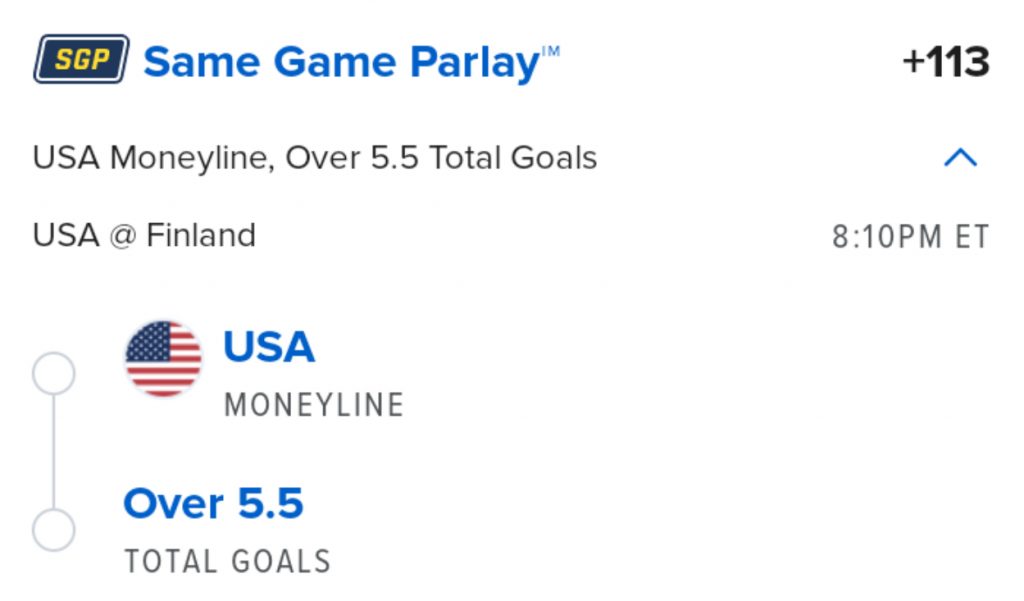Click the 8:10PM ET start time
Image resolution: width=1024 pixels, height=601 pixels.
tap(910, 237)
